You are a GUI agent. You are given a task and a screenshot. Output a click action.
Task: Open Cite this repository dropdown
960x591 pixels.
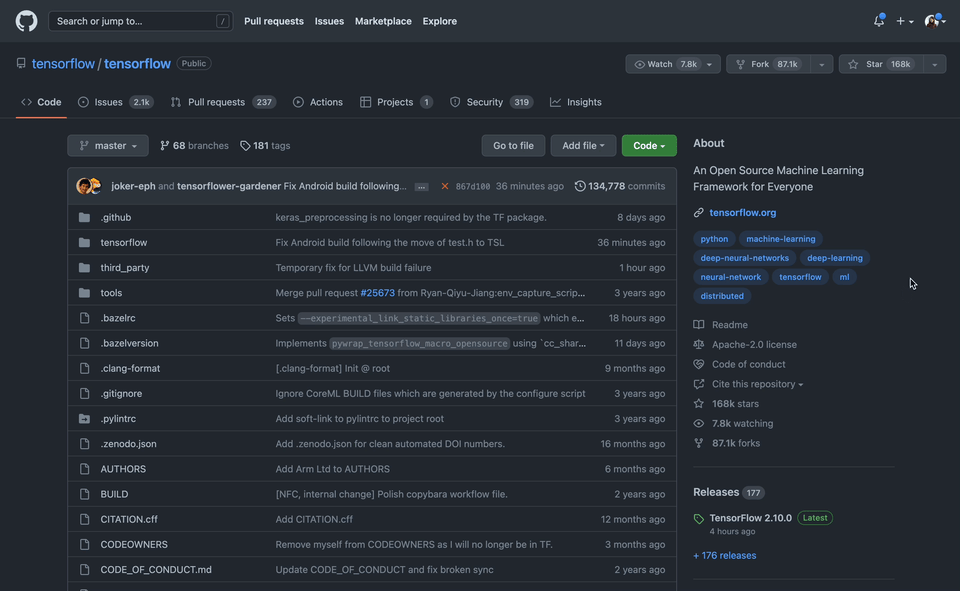pyautogui.click(x=757, y=384)
